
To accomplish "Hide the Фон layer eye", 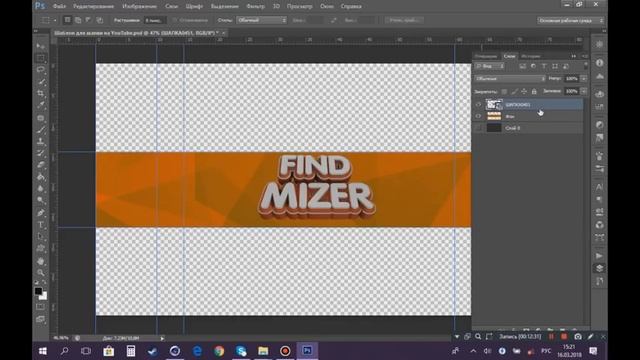I will coord(478,116).
